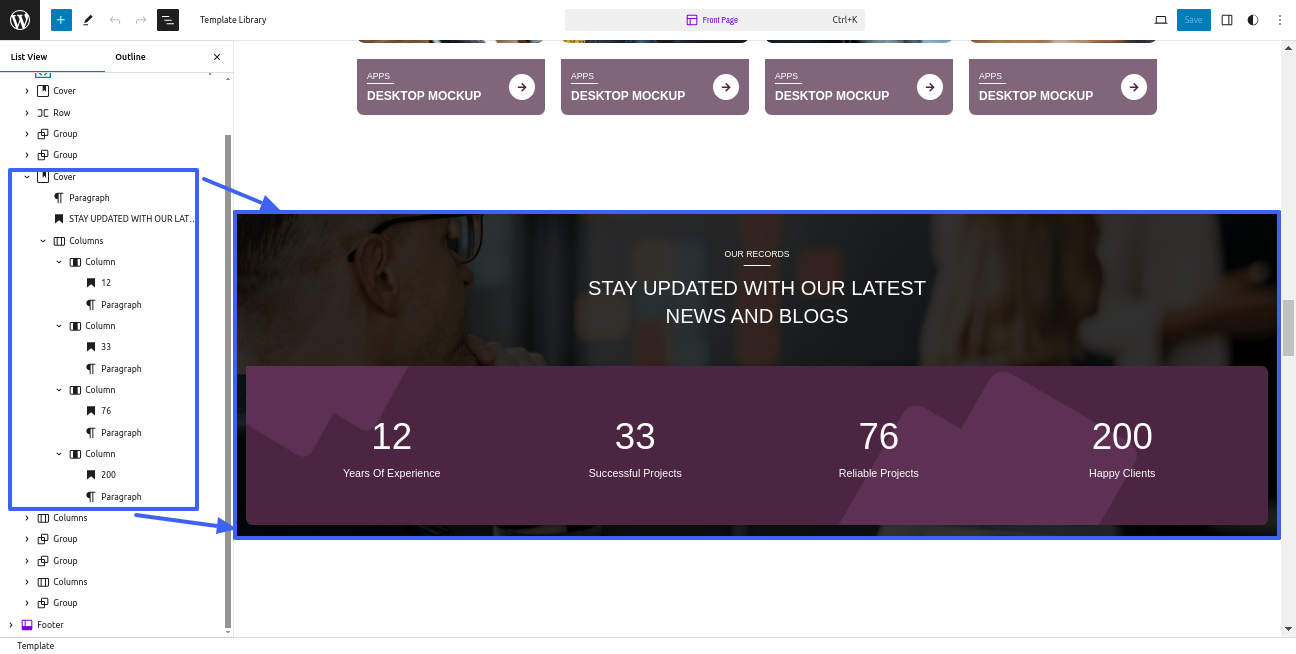
Task: Click the List View panel scrollbar thumb
Action: (x=228, y=380)
